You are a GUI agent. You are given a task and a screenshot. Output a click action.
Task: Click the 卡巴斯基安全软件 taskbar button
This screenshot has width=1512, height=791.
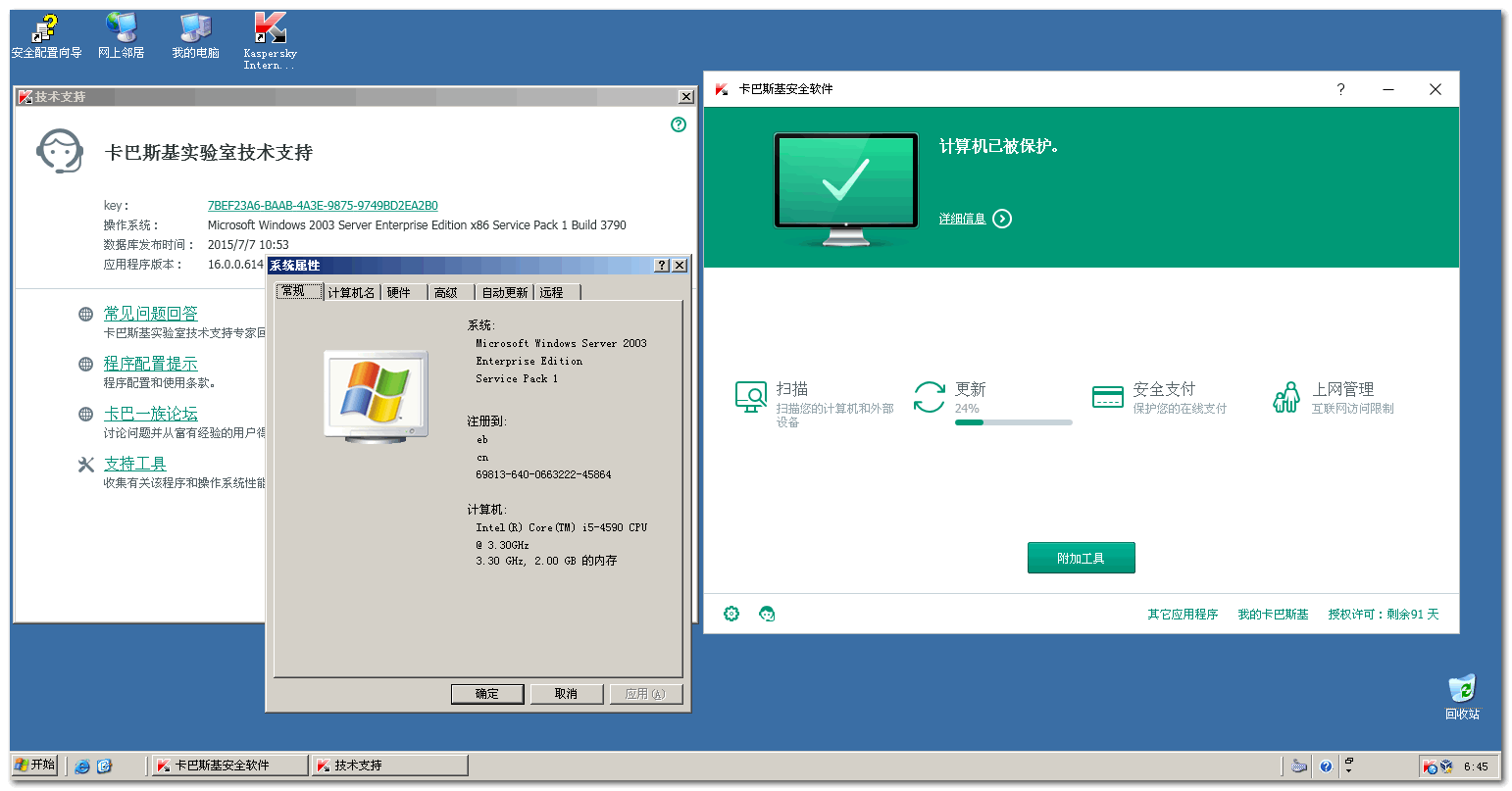coord(229,766)
